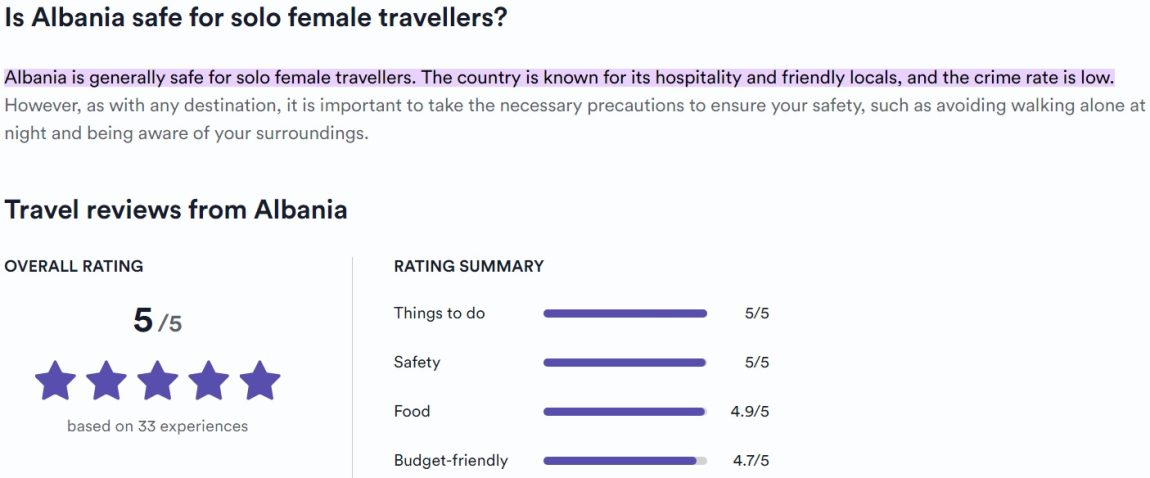Click the second rating star
This screenshot has height=478, width=1150.
(106, 381)
